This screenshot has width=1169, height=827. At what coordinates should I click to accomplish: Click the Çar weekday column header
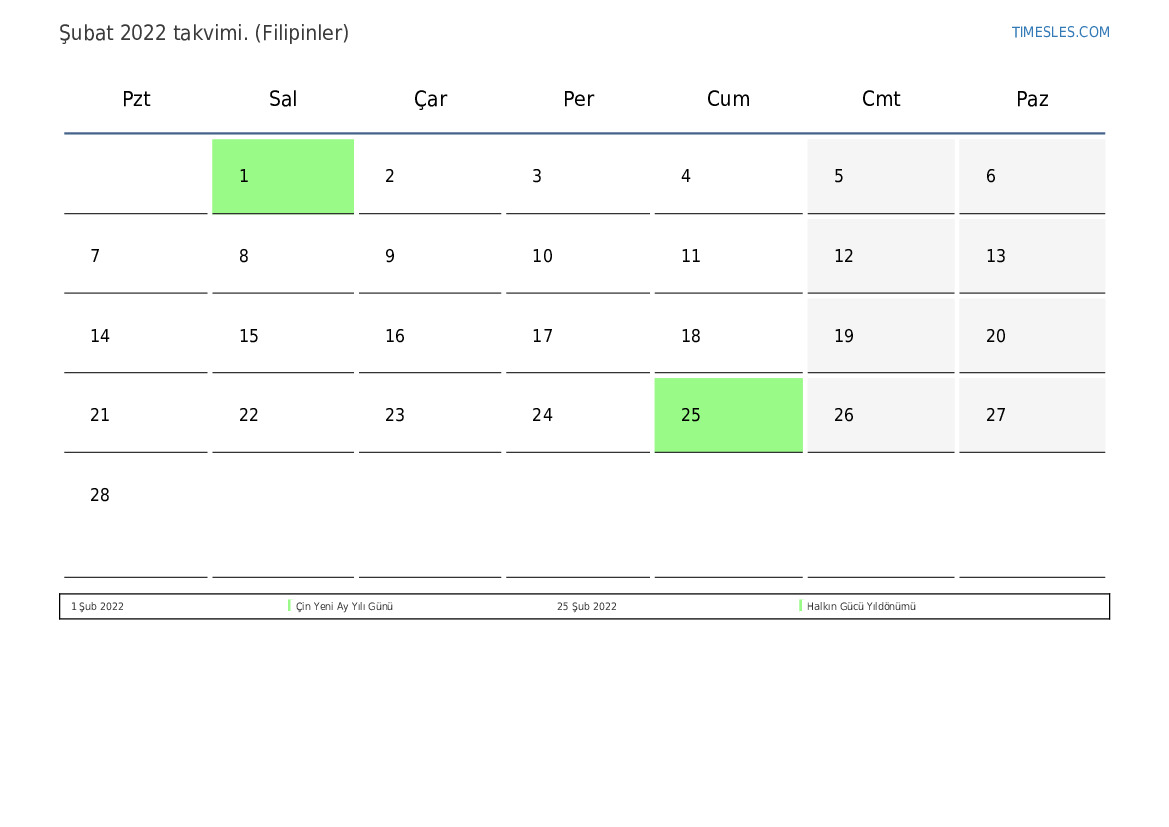pyautogui.click(x=430, y=99)
